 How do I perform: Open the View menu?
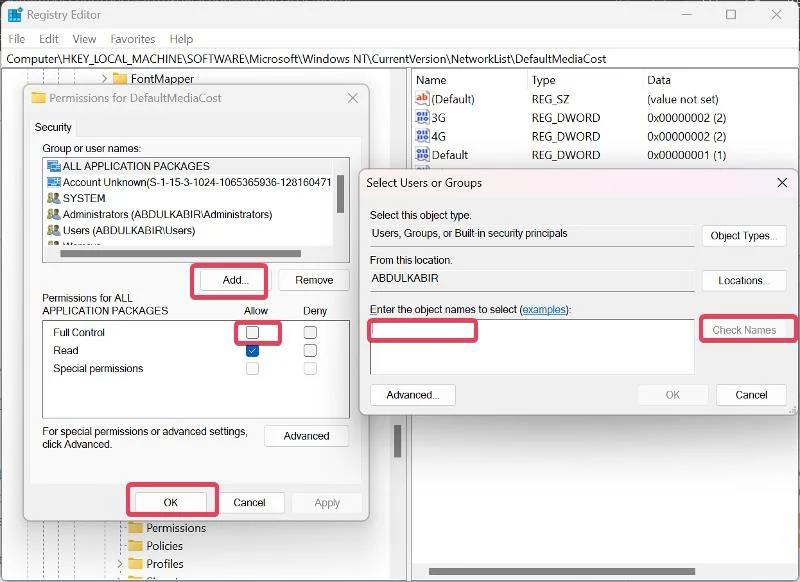(x=84, y=39)
